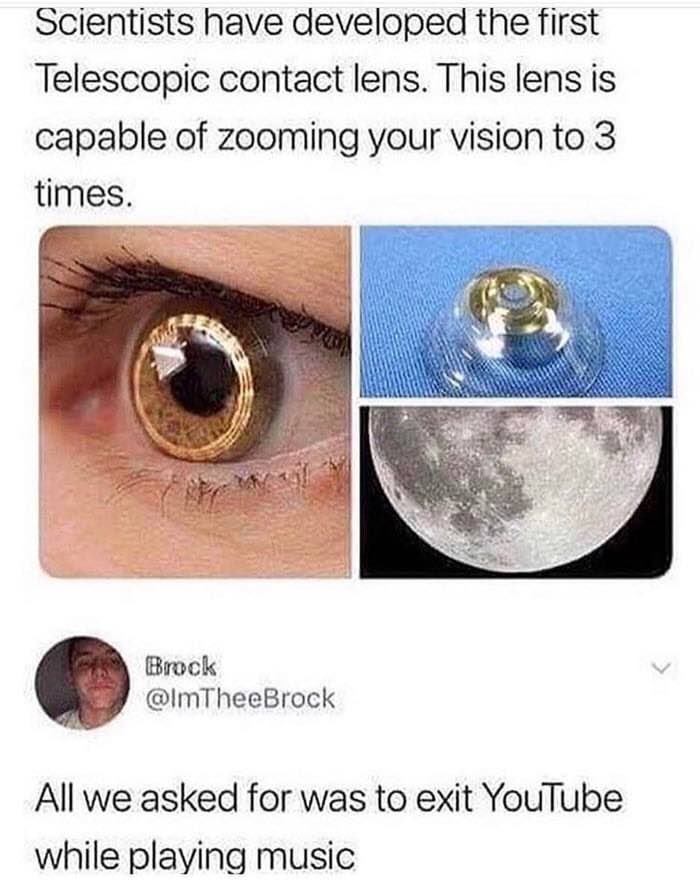Click the word Telescopic in the headline
Screen dimensions: 700x883
pyautogui.click(x=122, y=81)
